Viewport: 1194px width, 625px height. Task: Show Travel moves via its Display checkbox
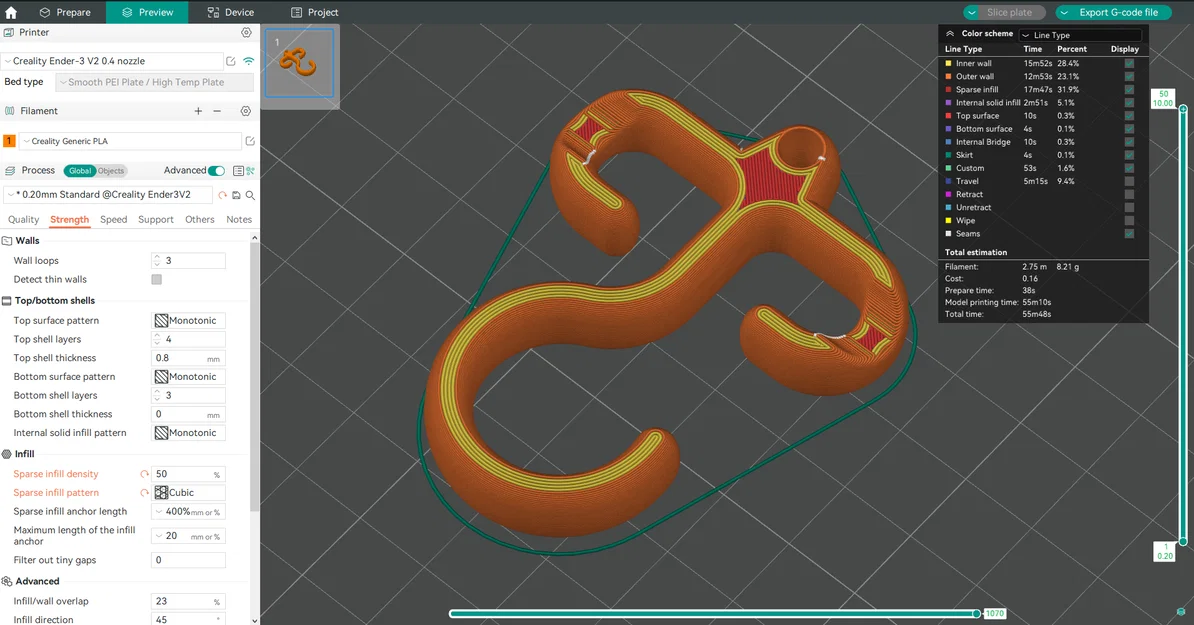[x=1129, y=181]
